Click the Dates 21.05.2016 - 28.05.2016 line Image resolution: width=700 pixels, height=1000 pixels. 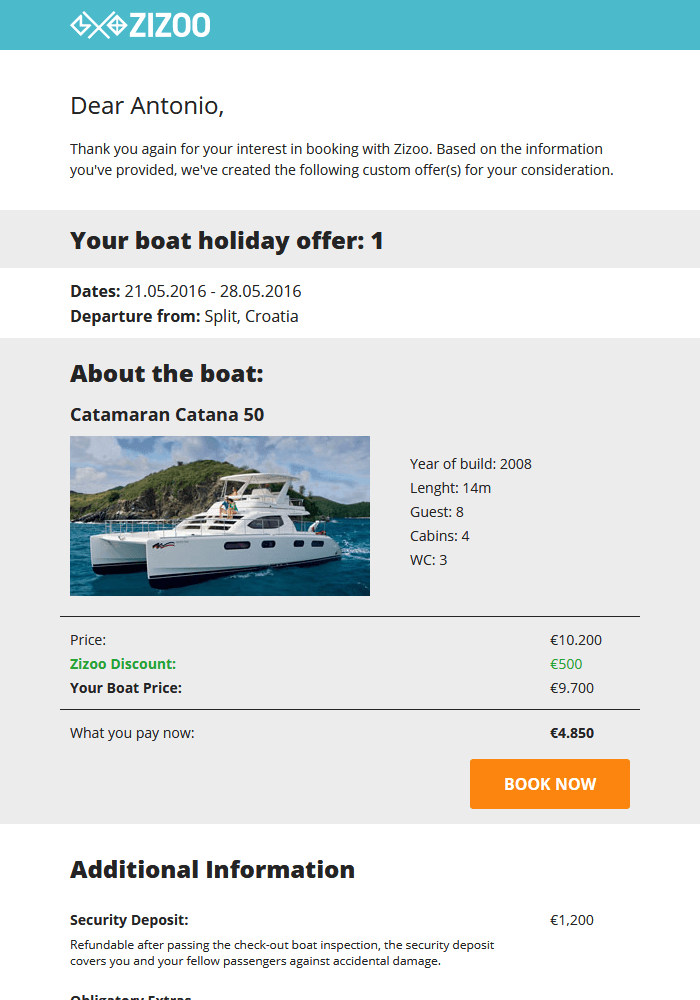[x=186, y=292]
